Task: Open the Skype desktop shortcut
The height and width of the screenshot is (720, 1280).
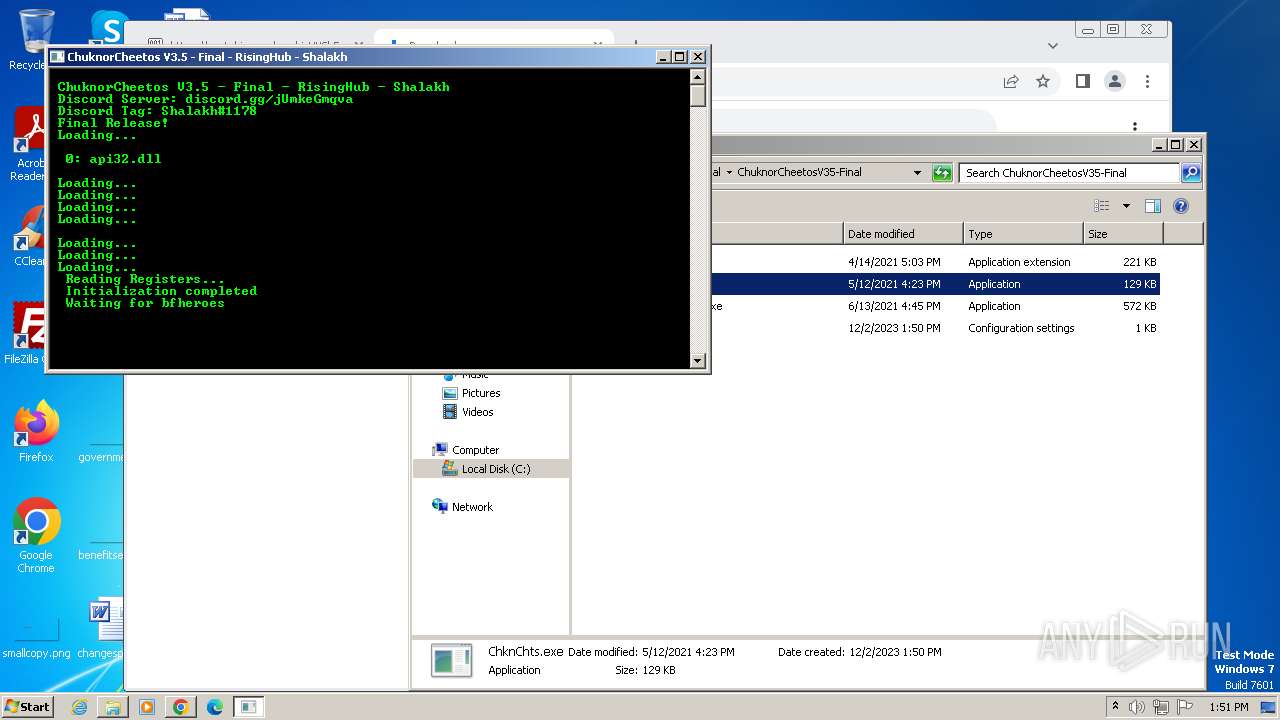Action: 108,28
